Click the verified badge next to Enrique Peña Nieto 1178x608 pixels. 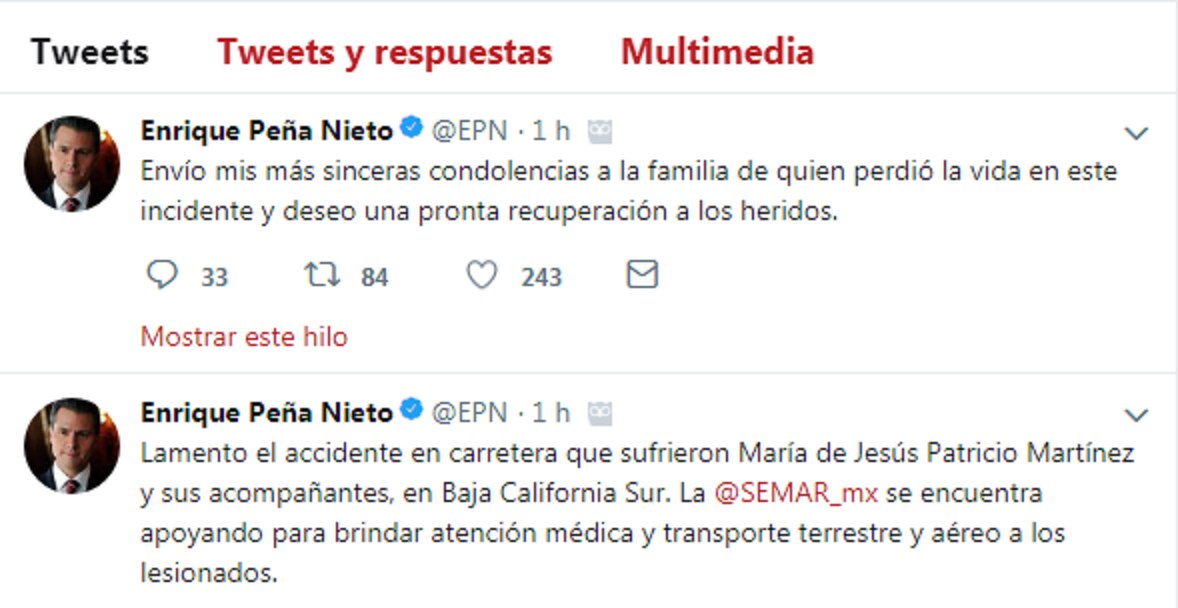[x=411, y=127]
